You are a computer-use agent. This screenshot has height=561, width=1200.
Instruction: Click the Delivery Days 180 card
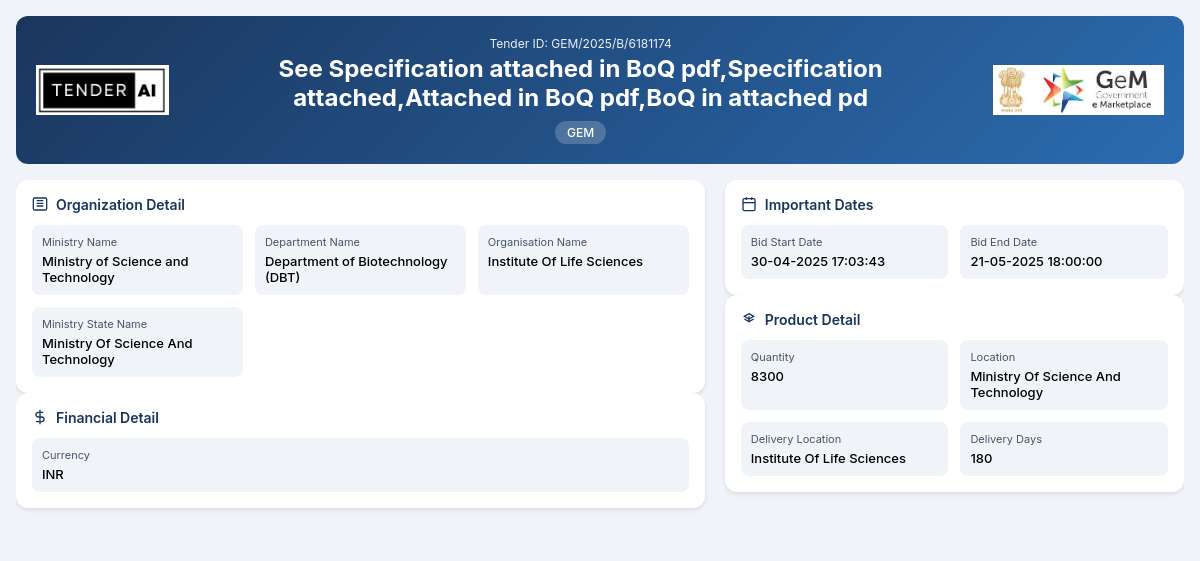(x=1064, y=449)
